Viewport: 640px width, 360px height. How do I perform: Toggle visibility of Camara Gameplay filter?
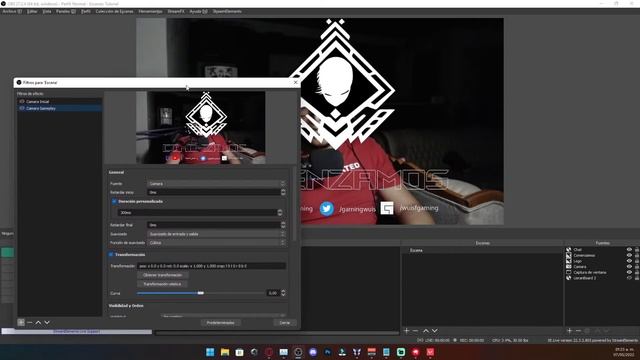(22, 108)
